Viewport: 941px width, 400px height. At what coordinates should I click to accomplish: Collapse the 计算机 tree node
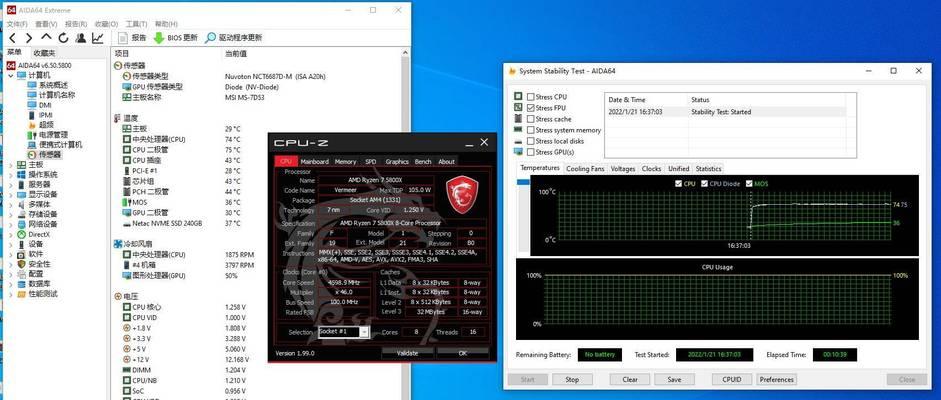[x=10, y=75]
